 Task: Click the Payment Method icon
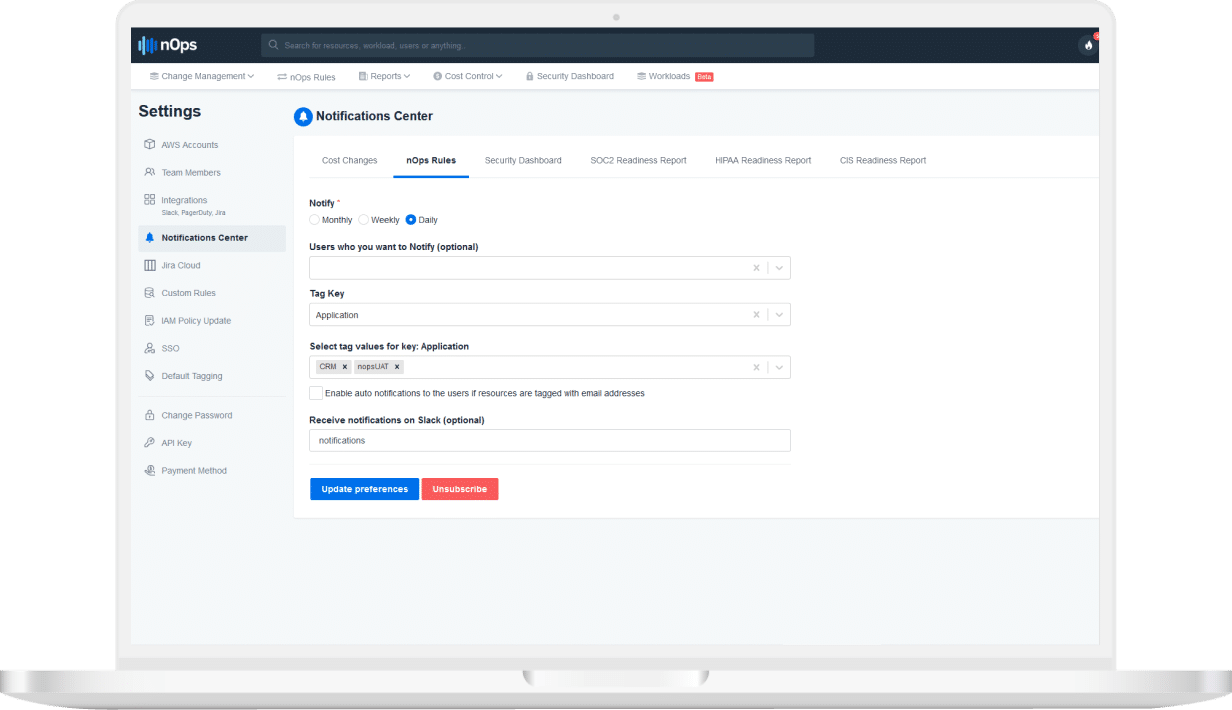pos(149,470)
